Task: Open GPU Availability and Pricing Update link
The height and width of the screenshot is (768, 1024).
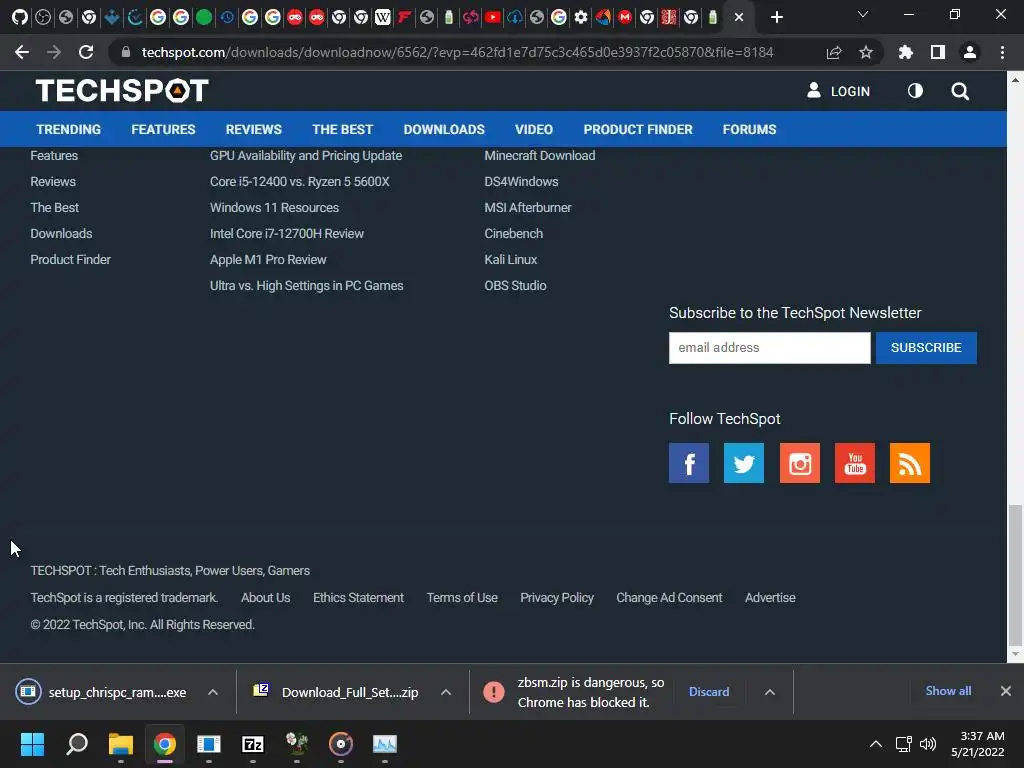Action: coord(306,155)
